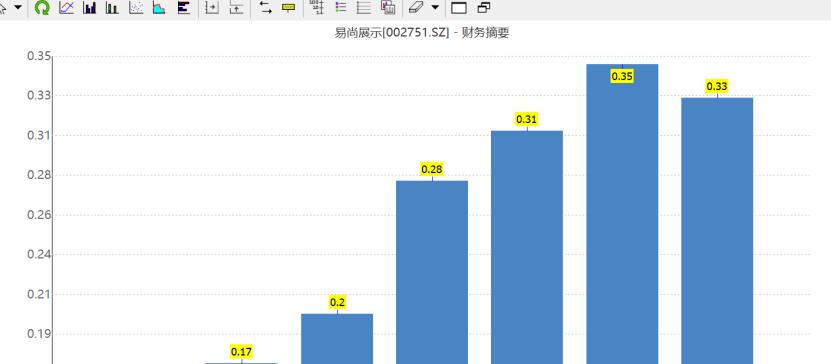Toggle the colored legend list icon
The width and height of the screenshot is (831, 364).
[341, 7]
